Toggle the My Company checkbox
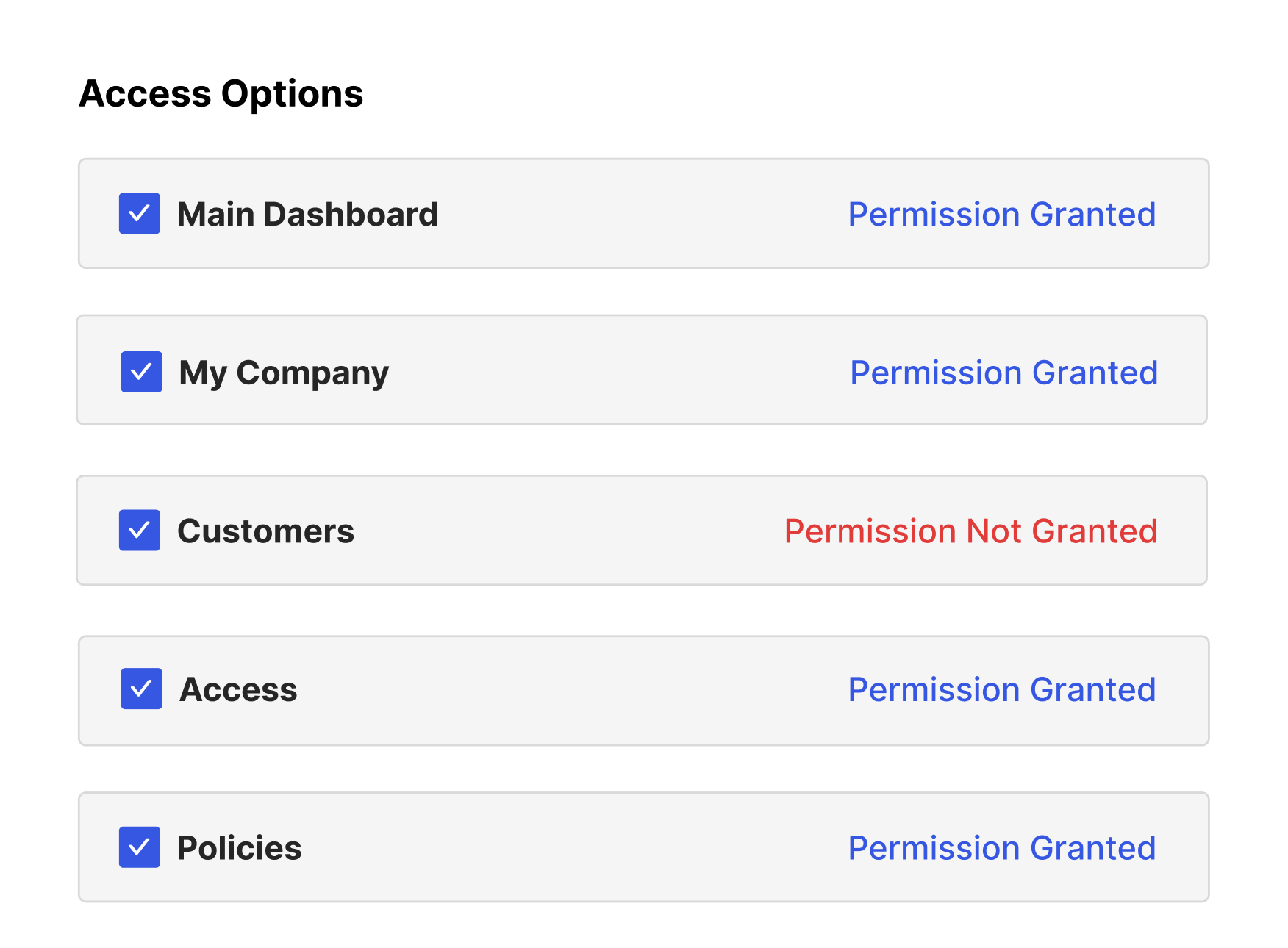Viewport: 1288px width, 948px height. click(x=141, y=372)
